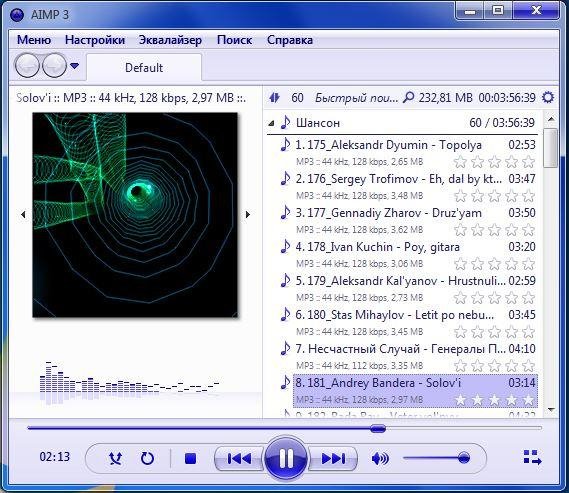
Task: Click the Шансон group note icon
Action: (x=286, y=123)
